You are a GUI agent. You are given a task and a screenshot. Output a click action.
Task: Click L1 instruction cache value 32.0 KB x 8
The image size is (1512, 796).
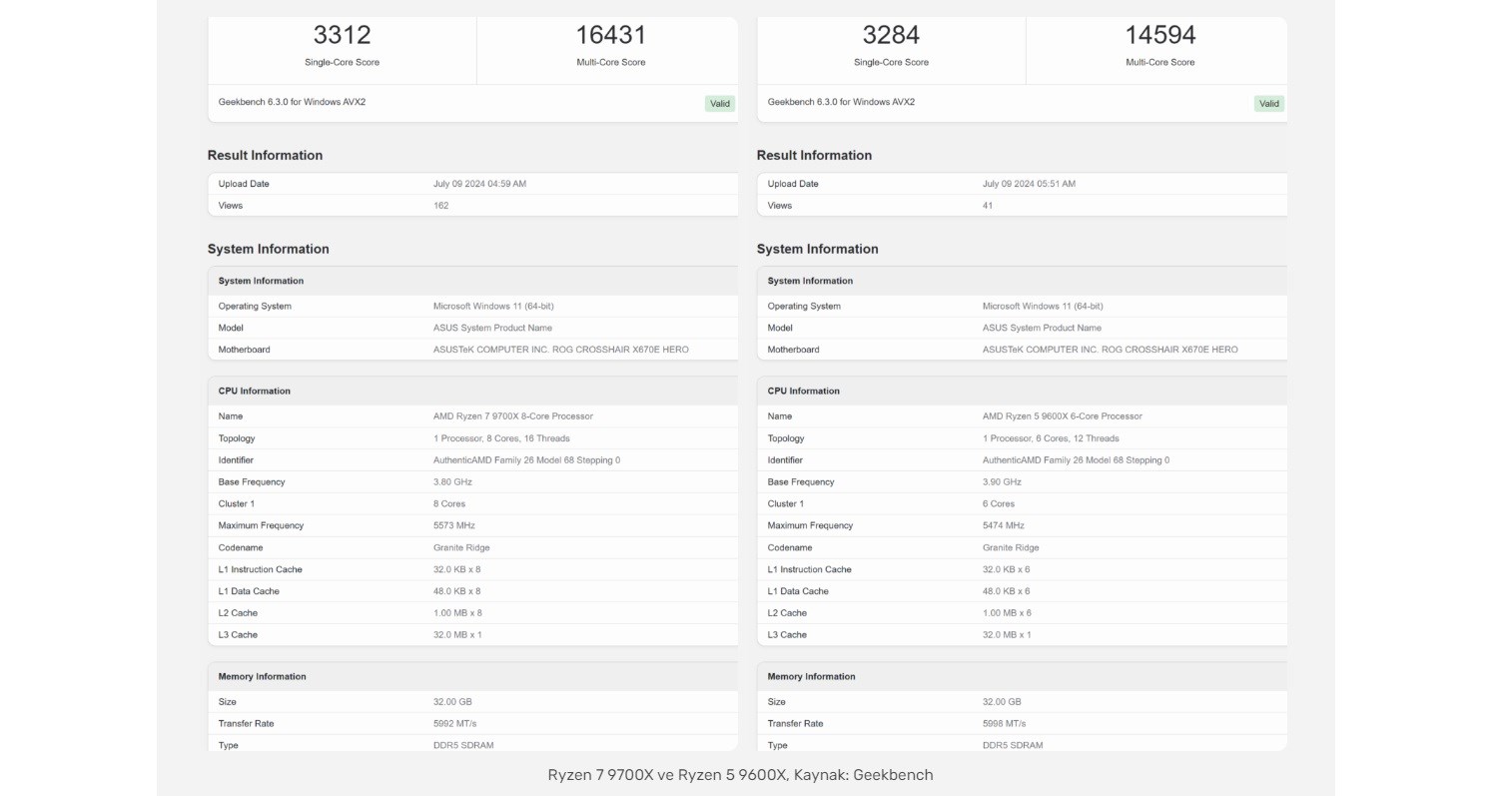point(457,570)
